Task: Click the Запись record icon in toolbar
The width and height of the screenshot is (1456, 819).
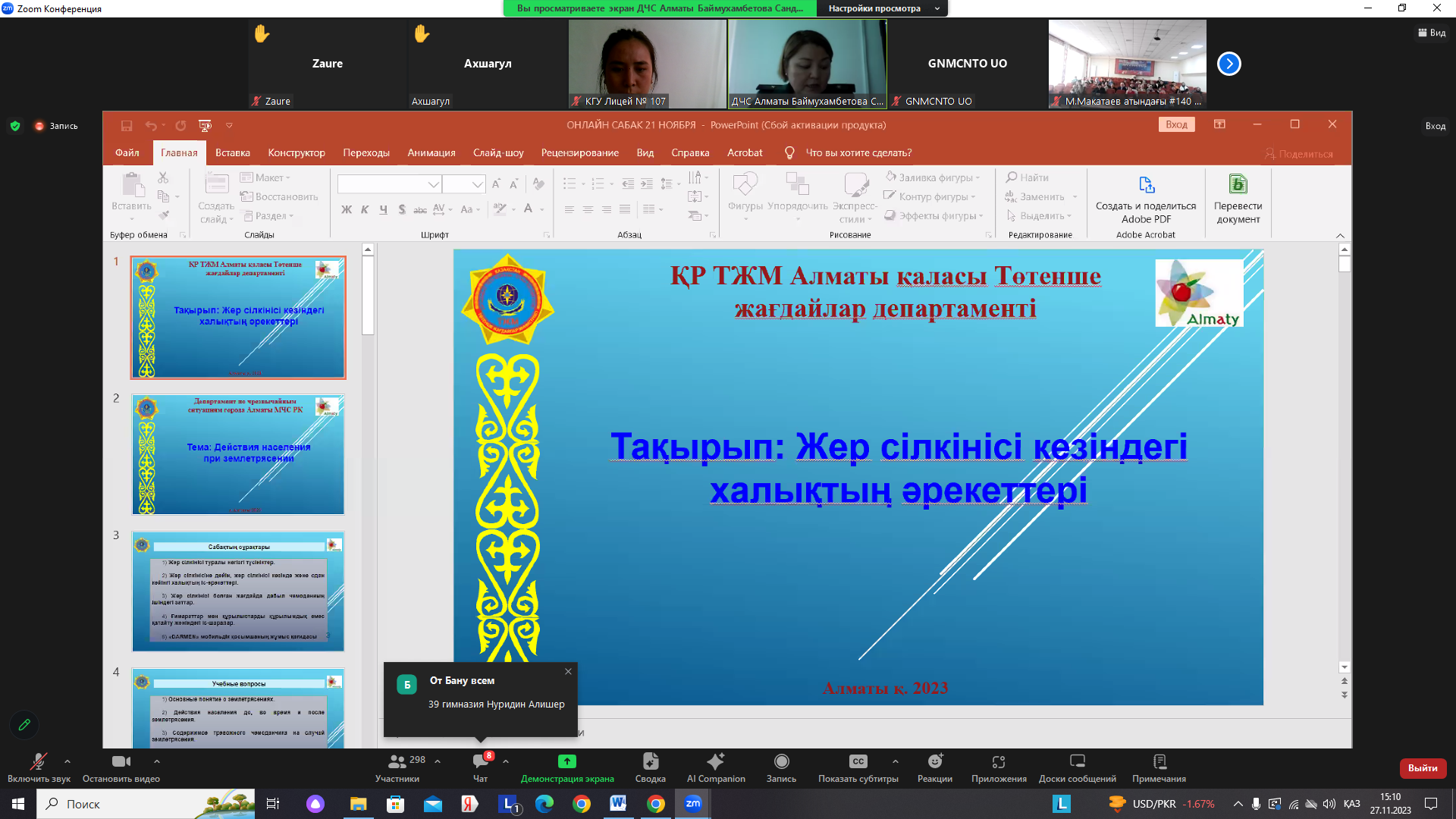Action: click(781, 761)
